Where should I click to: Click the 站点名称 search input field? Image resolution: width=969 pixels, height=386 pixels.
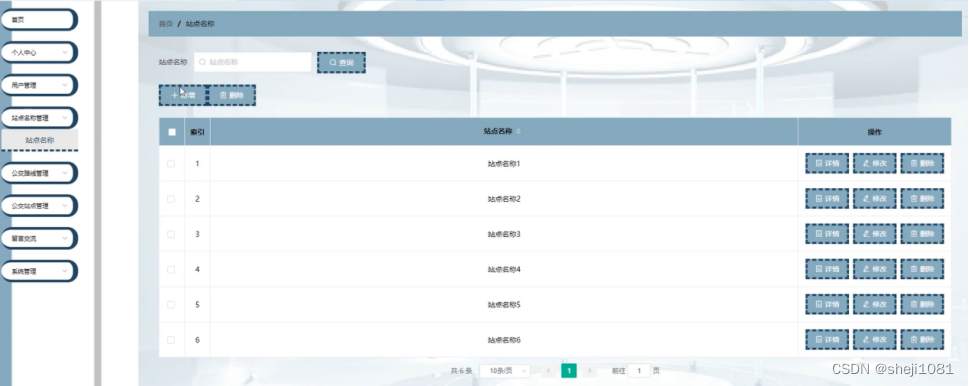(x=252, y=62)
